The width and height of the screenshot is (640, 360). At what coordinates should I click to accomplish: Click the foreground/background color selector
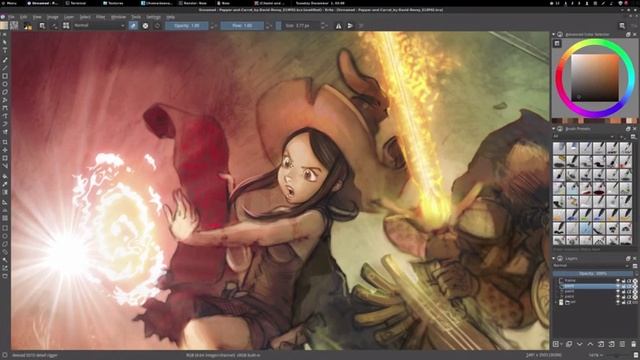pos(28,26)
